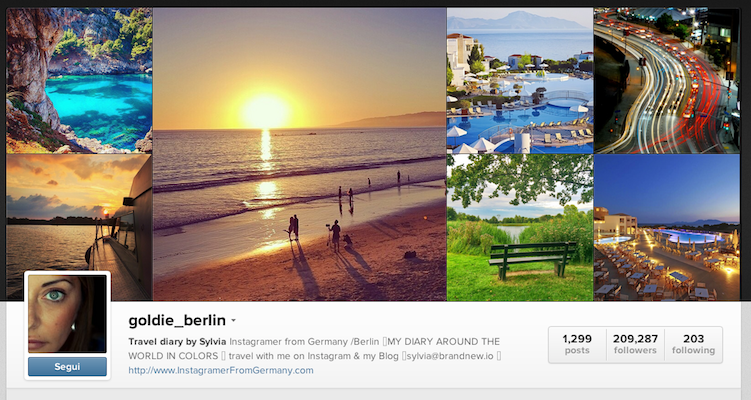Viewport: 751px width, 400px height.
Task: Open the large beach sunset photo
Action: 300,154
